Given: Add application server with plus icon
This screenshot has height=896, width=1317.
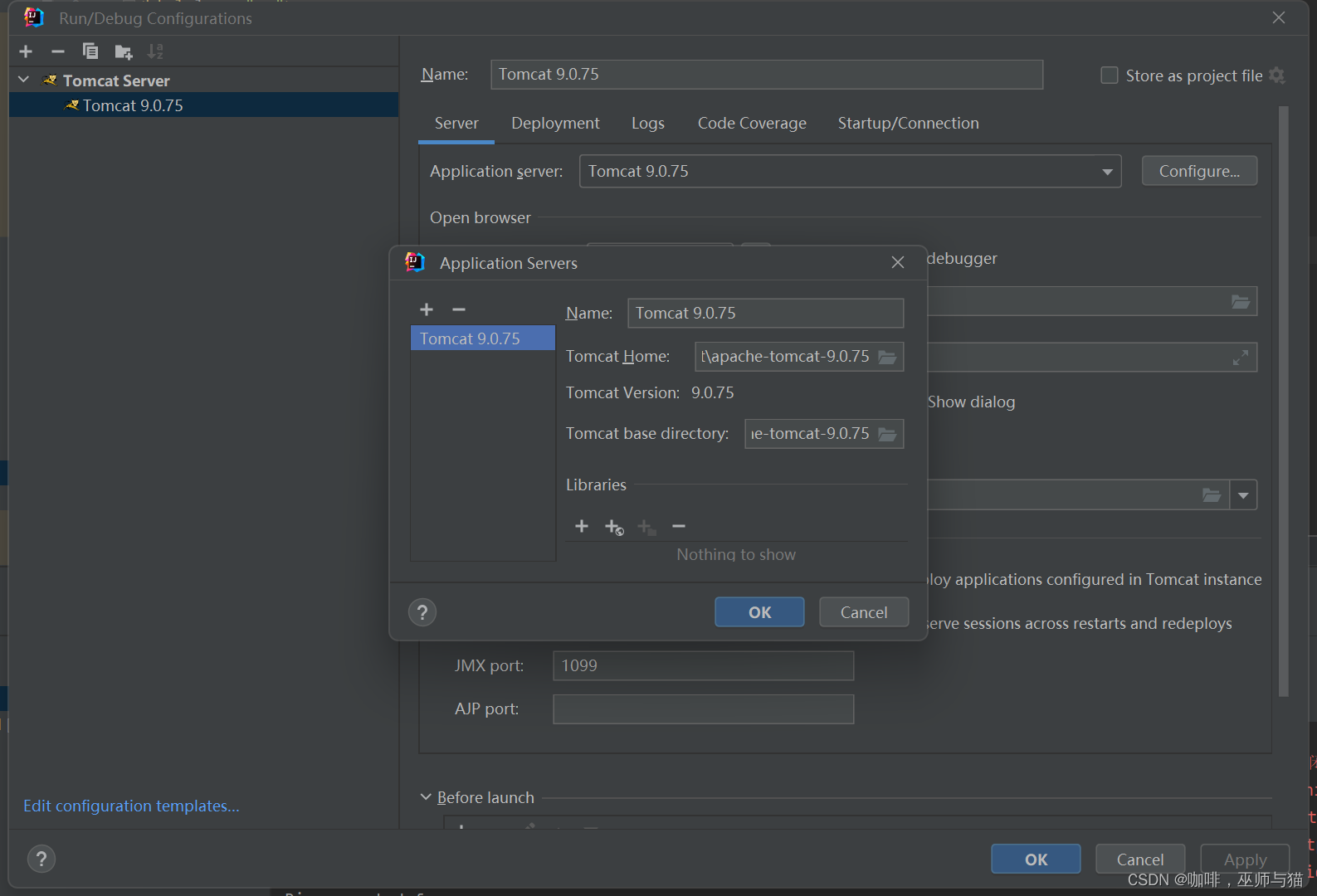Looking at the screenshot, I should (427, 309).
